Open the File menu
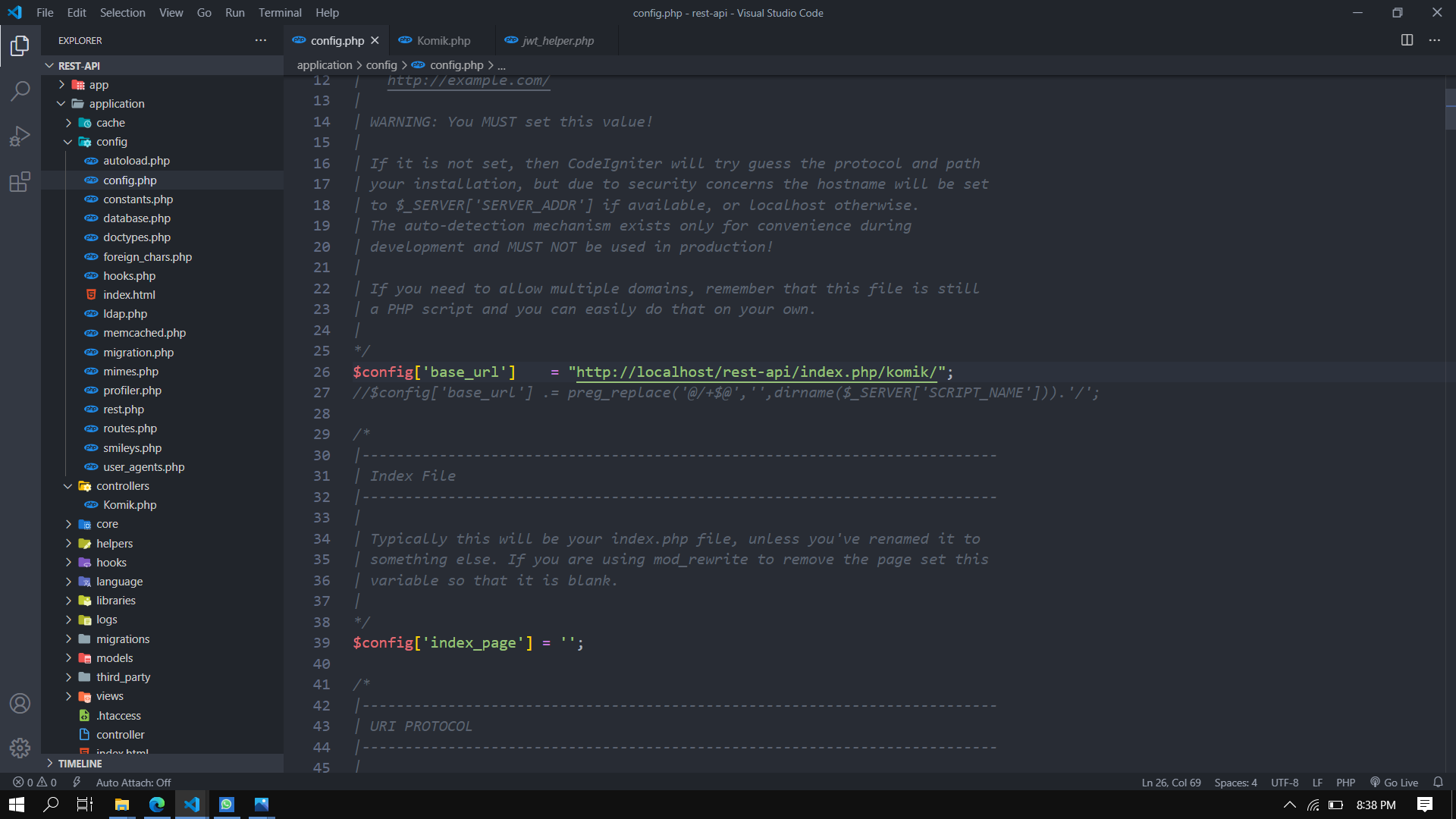The image size is (1456, 819). [x=45, y=12]
